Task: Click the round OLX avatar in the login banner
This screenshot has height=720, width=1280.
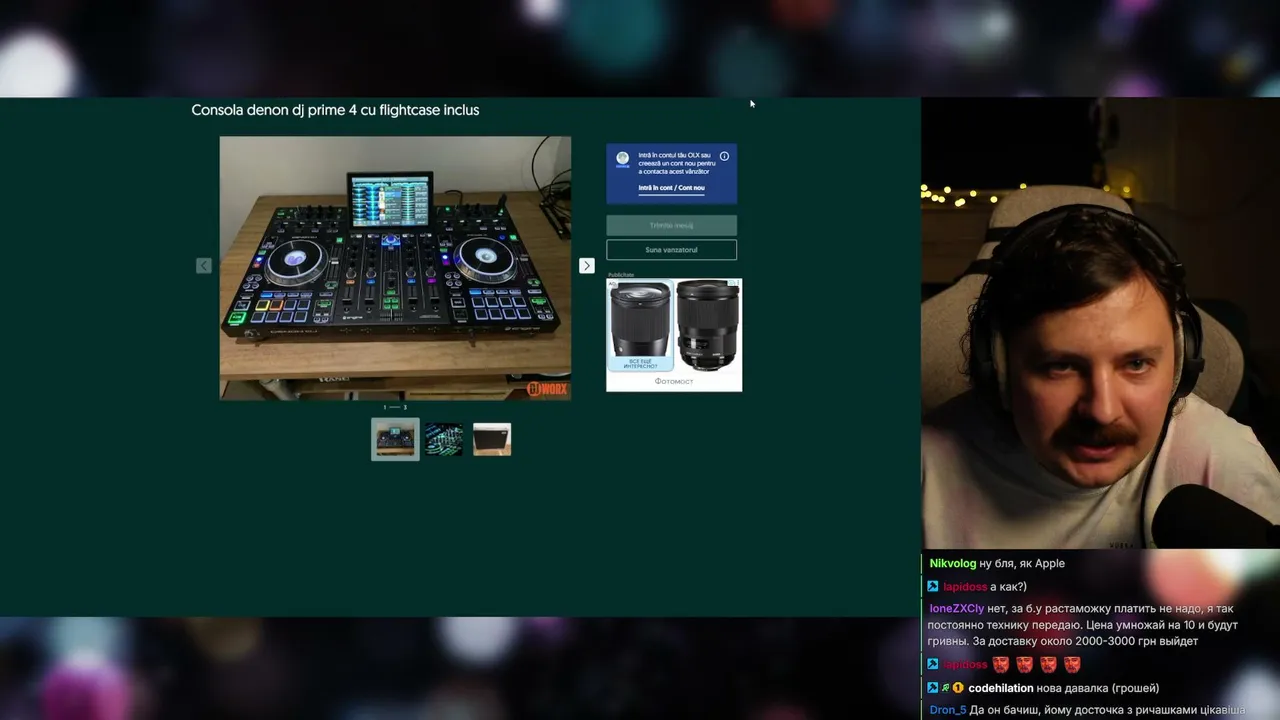Action: [x=623, y=159]
